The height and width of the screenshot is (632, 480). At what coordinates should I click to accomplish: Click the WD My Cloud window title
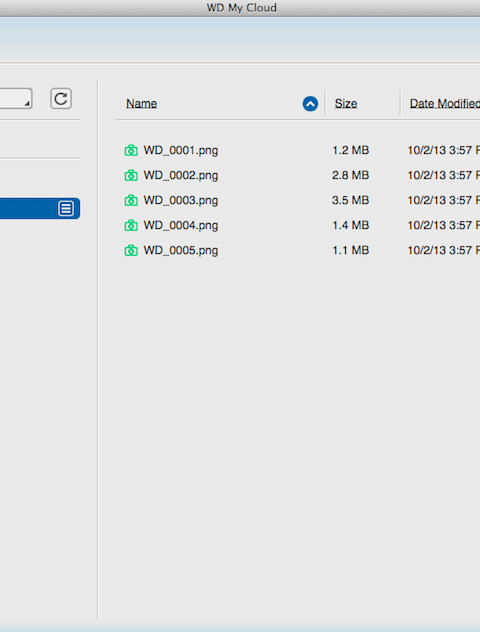point(241,8)
